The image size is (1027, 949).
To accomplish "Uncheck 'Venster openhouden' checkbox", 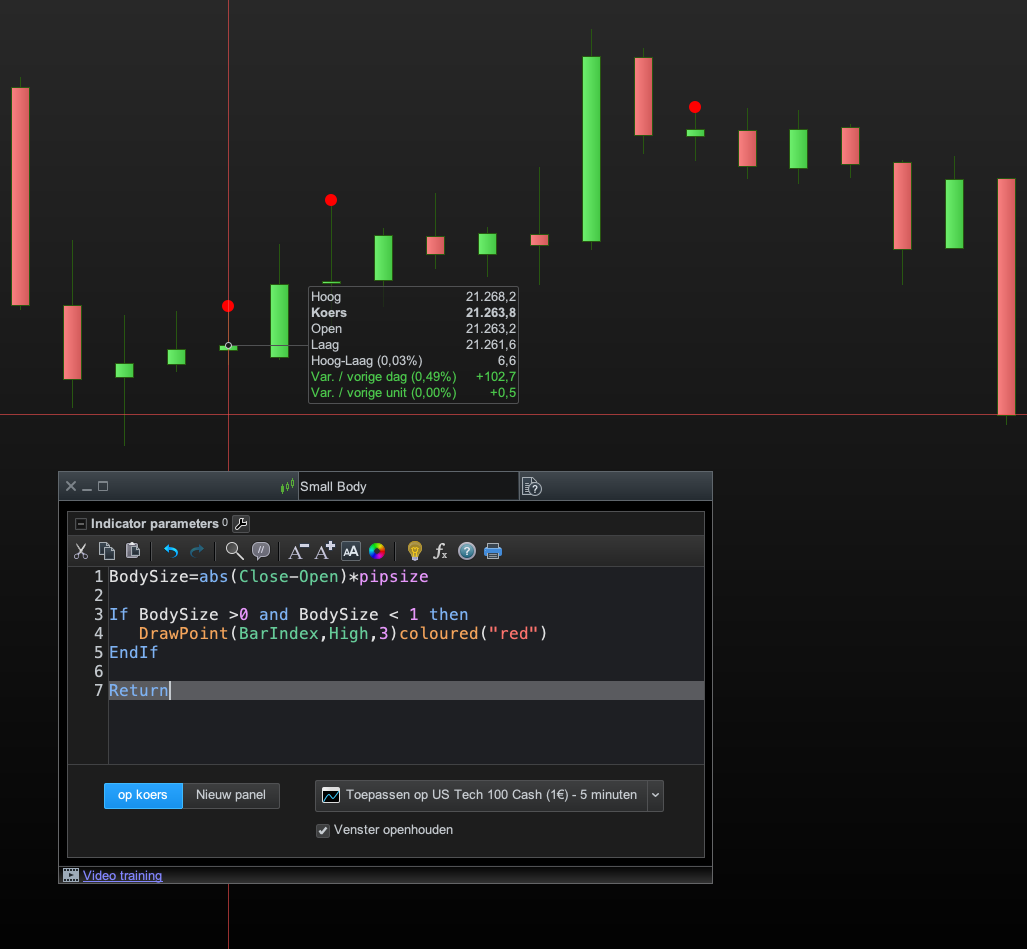I will pos(323,830).
